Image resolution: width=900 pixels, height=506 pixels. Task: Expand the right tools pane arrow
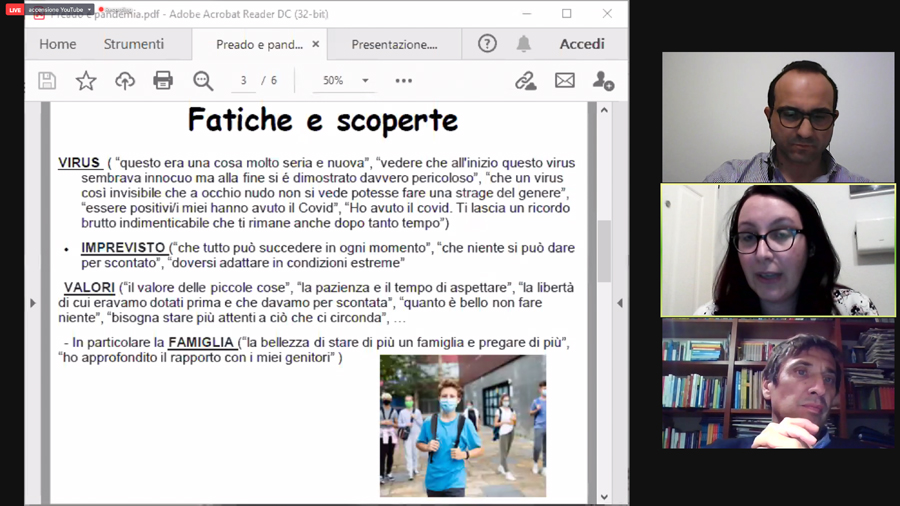619,302
